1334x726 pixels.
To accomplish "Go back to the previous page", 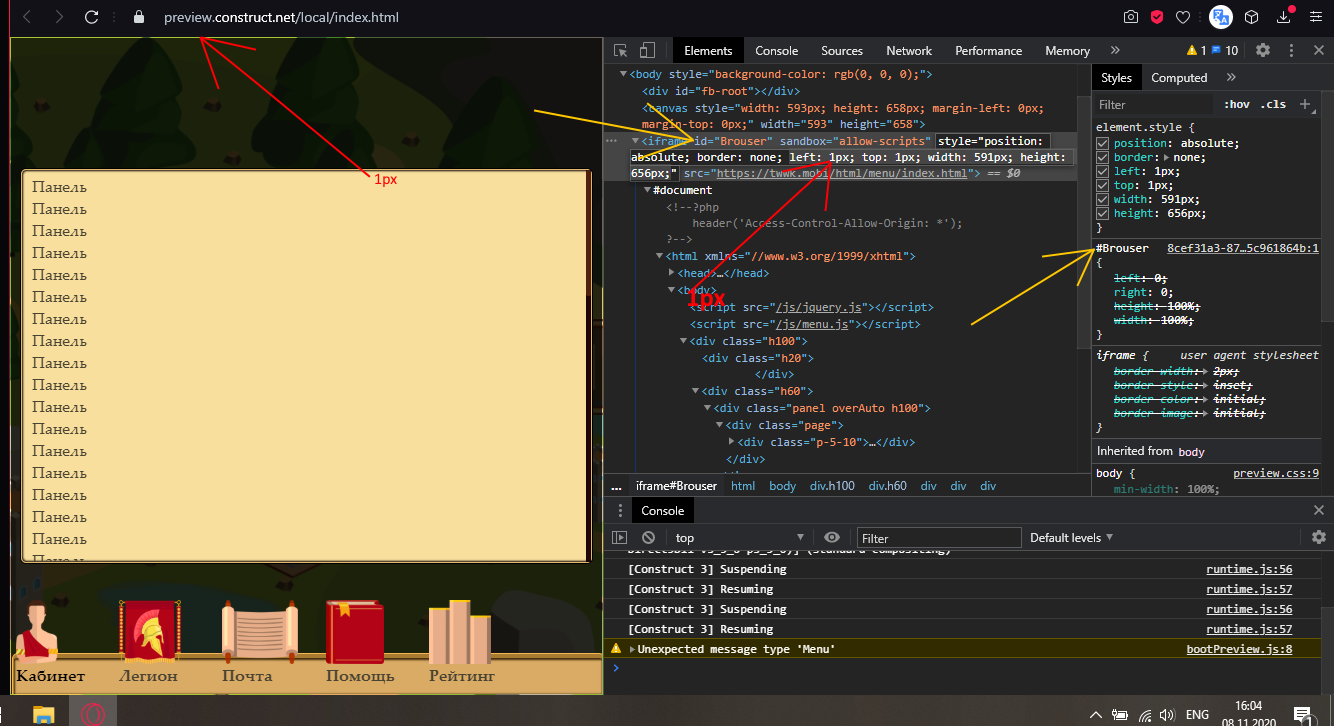I will pyautogui.click(x=27, y=17).
